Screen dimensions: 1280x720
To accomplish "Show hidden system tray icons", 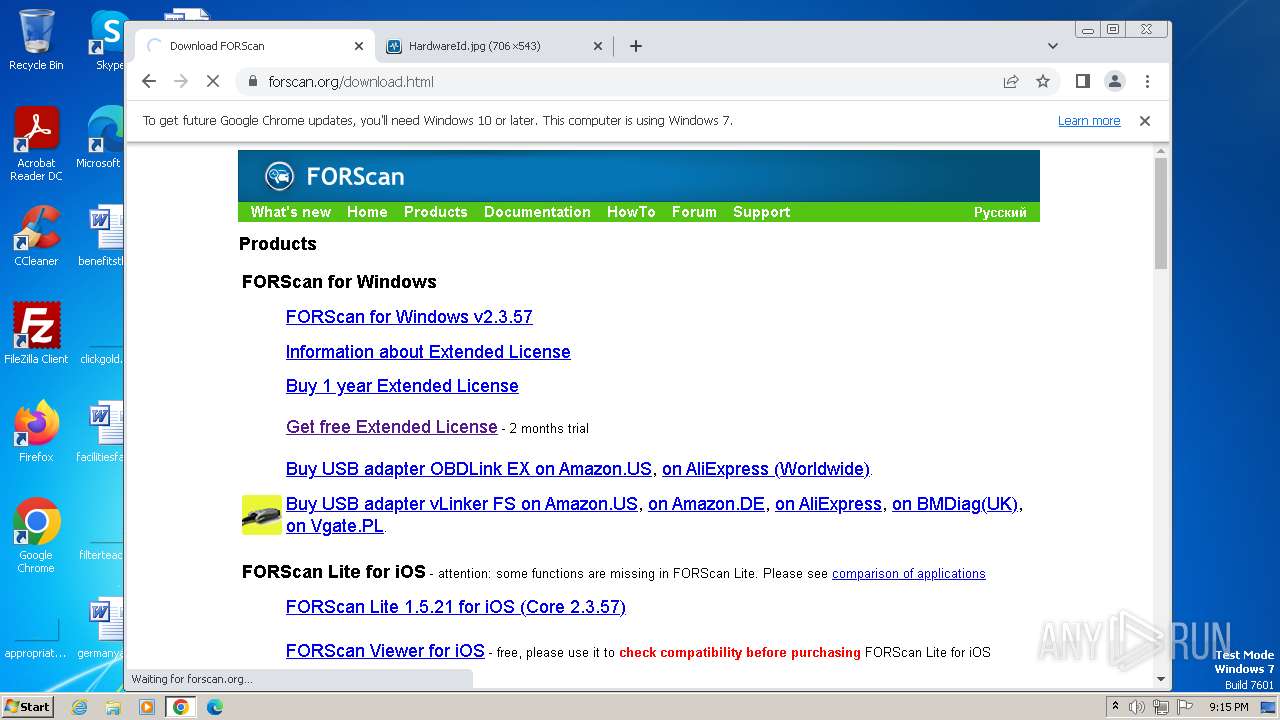I will (1115, 707).
